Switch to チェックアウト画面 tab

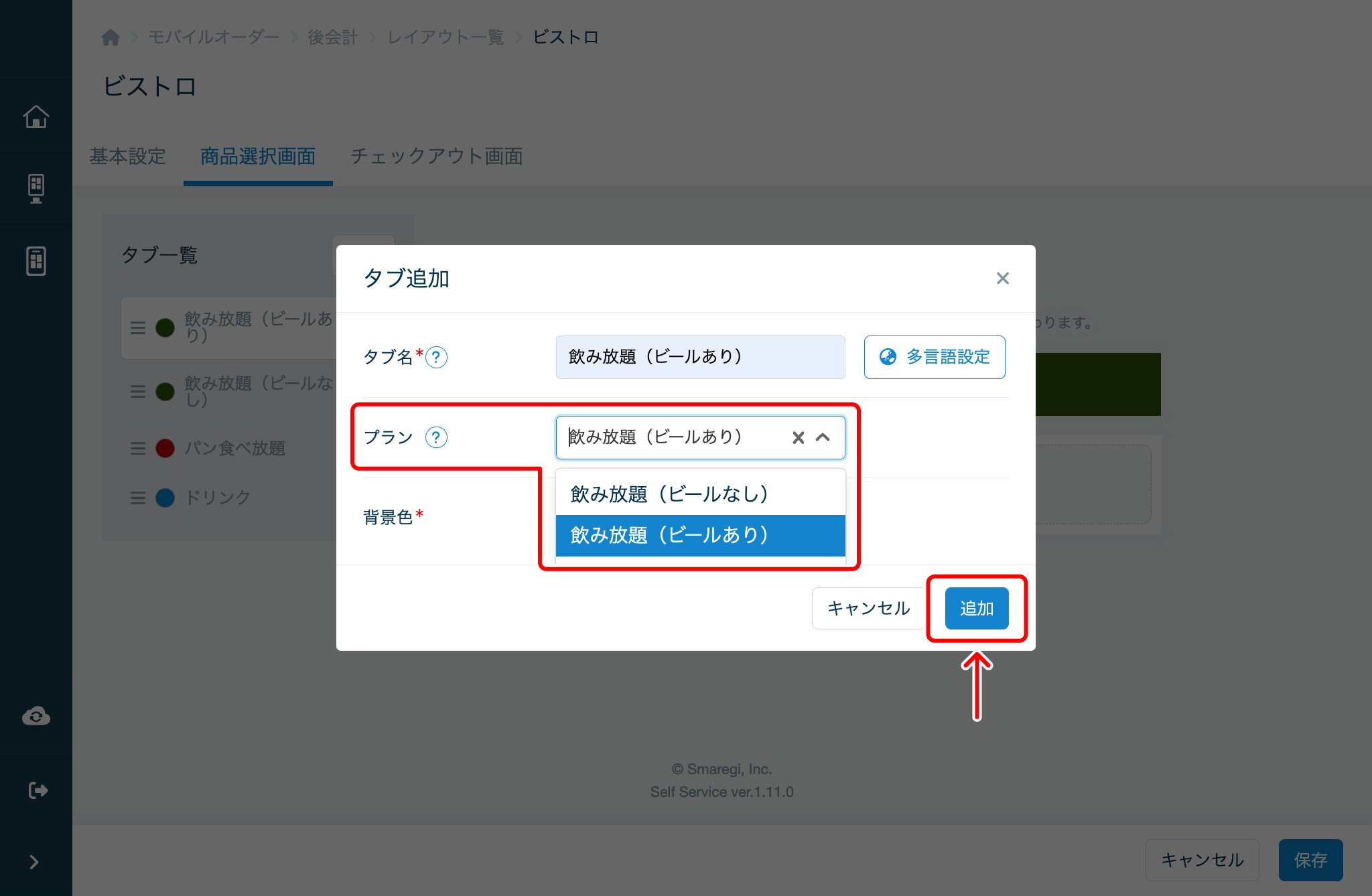(x=436, y=157)
